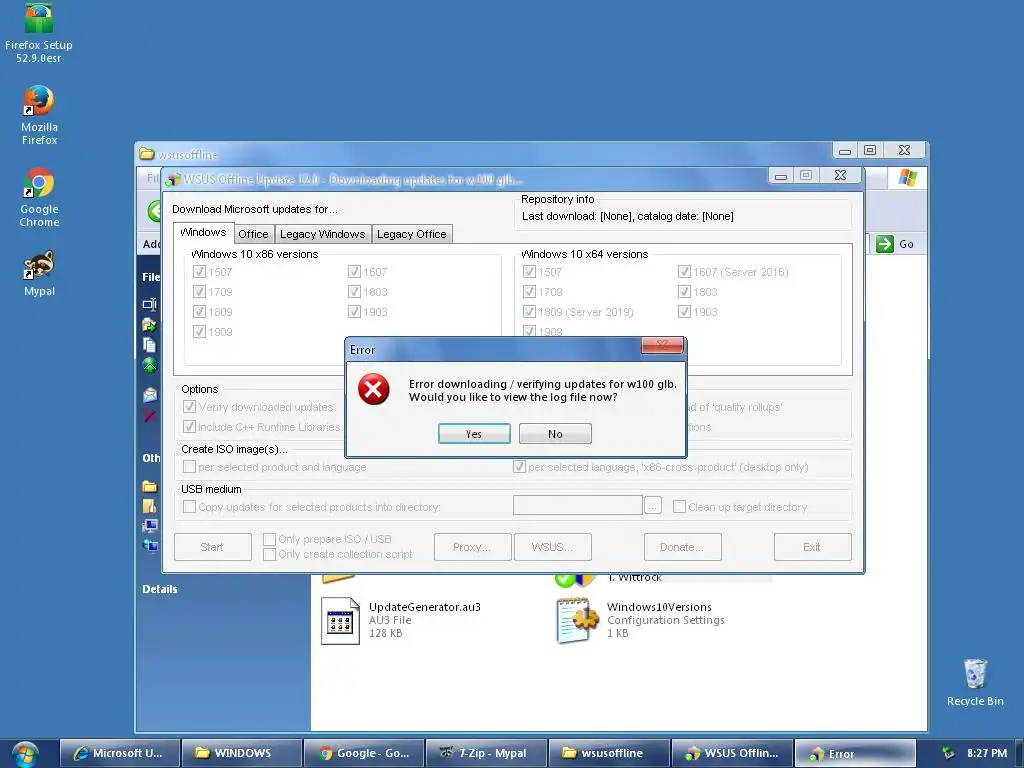Click the Exit button
Screen dimensions: 1024x768
coord(812,547)
